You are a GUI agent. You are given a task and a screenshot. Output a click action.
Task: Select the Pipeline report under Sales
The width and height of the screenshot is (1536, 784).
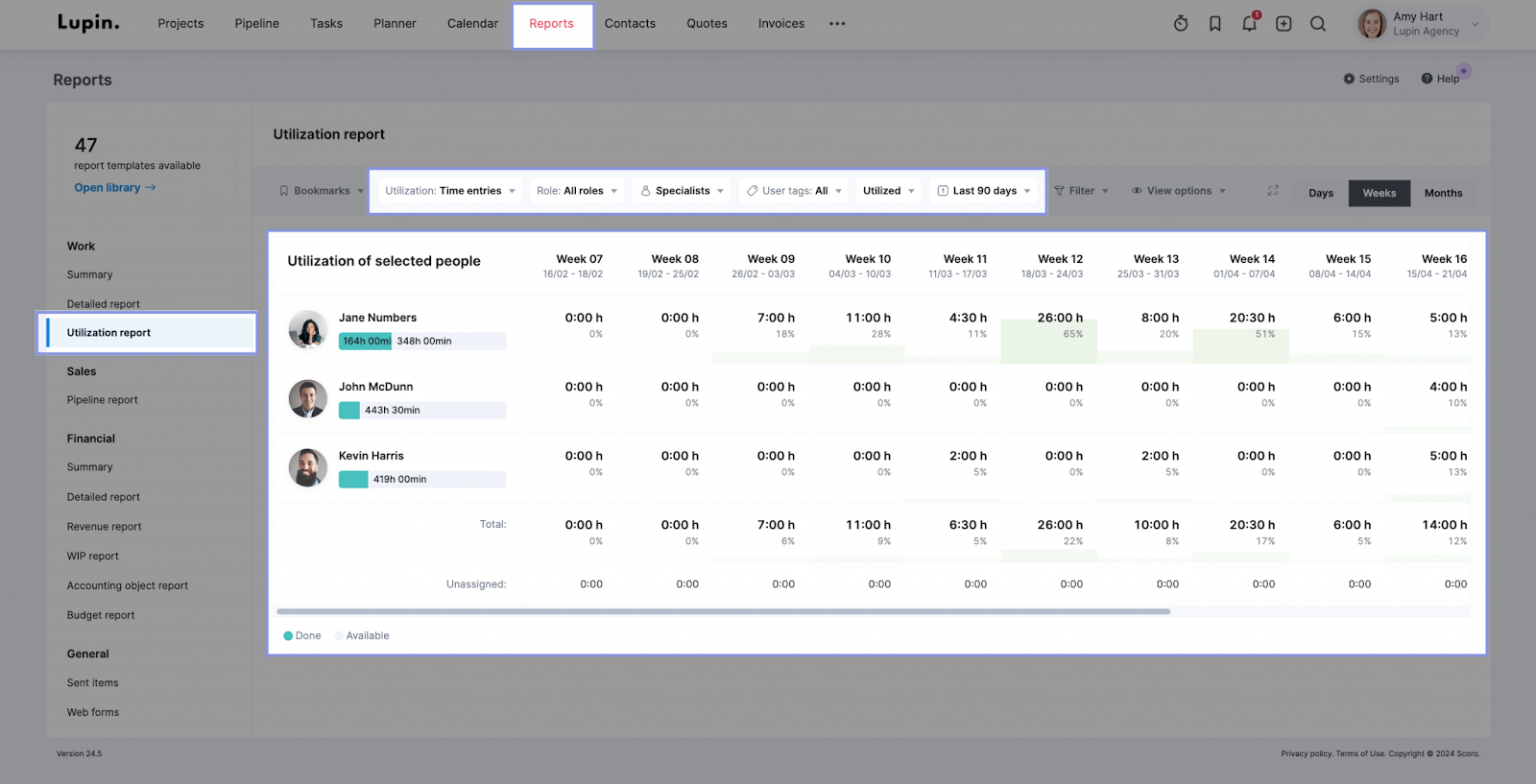[105, 399]
